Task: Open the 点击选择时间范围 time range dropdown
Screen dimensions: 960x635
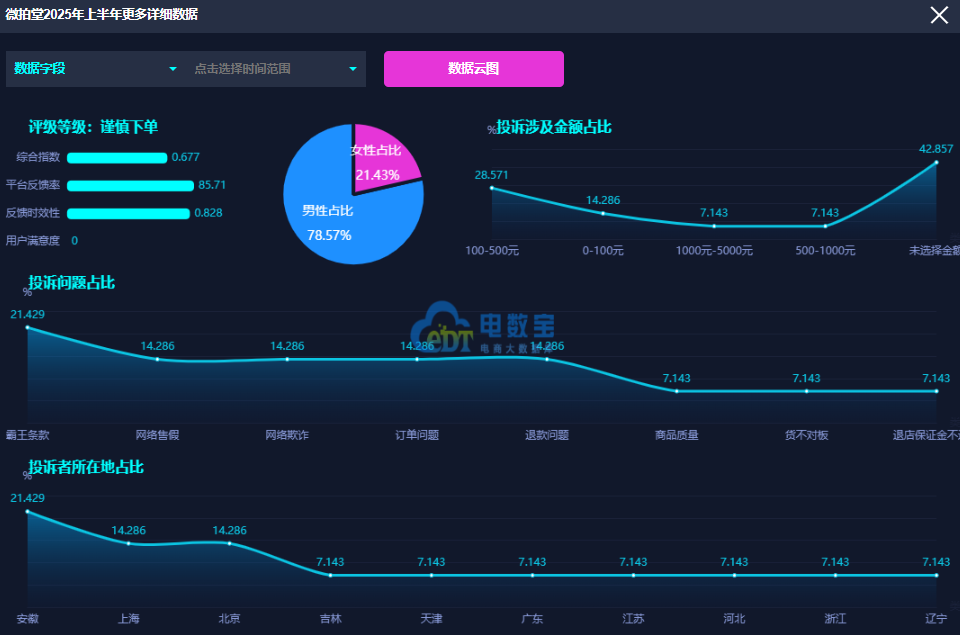Action: coord(276,69)
